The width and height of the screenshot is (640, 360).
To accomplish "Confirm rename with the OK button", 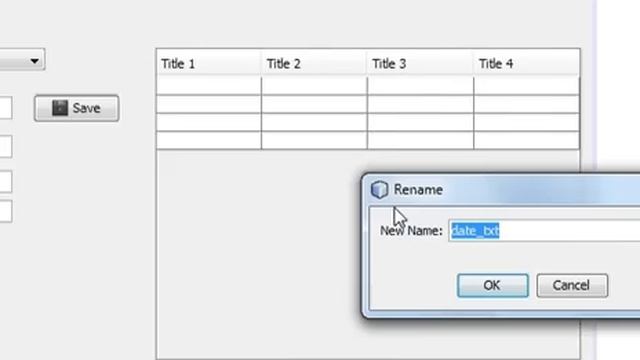I will pyautogui.click(x=492, y=285).
